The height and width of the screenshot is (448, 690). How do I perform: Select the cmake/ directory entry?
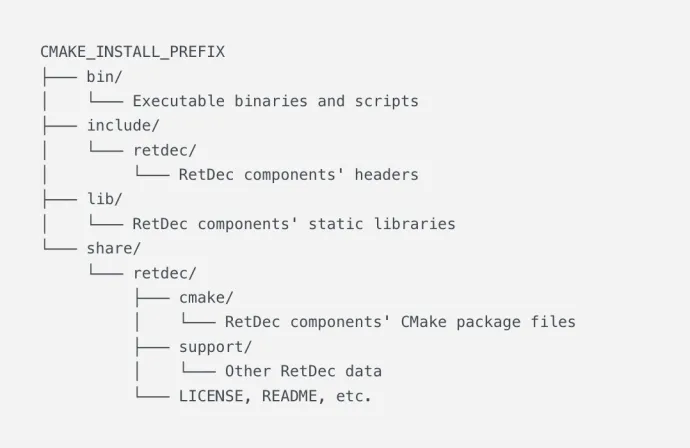coord(206,298)
